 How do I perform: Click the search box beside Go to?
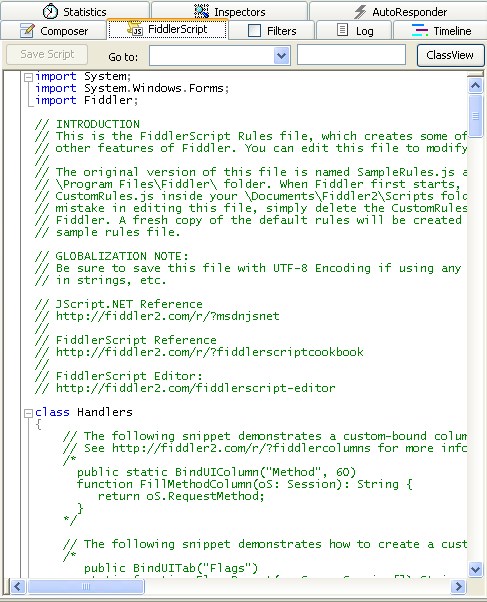[351, 55]
